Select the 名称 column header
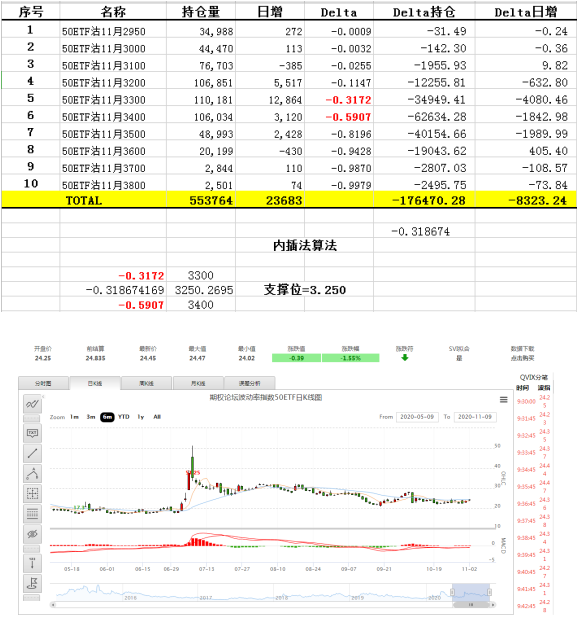579x618 pixels. (113, 12)
